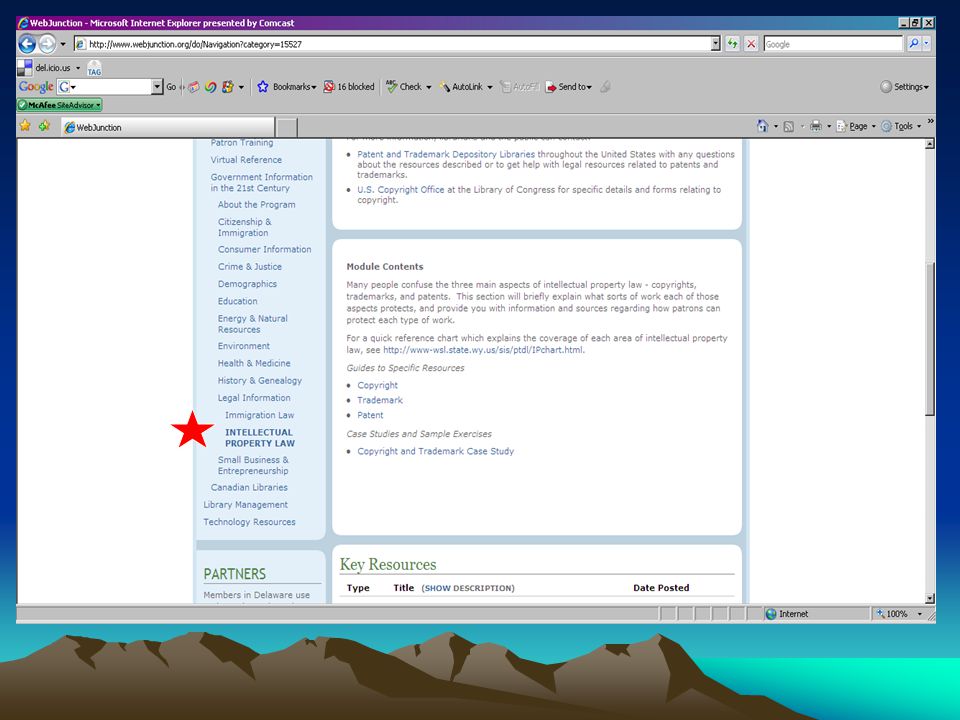960x720 pixels.
Task: Go forward with the Forward arrow button
Action: click(47, 43)
